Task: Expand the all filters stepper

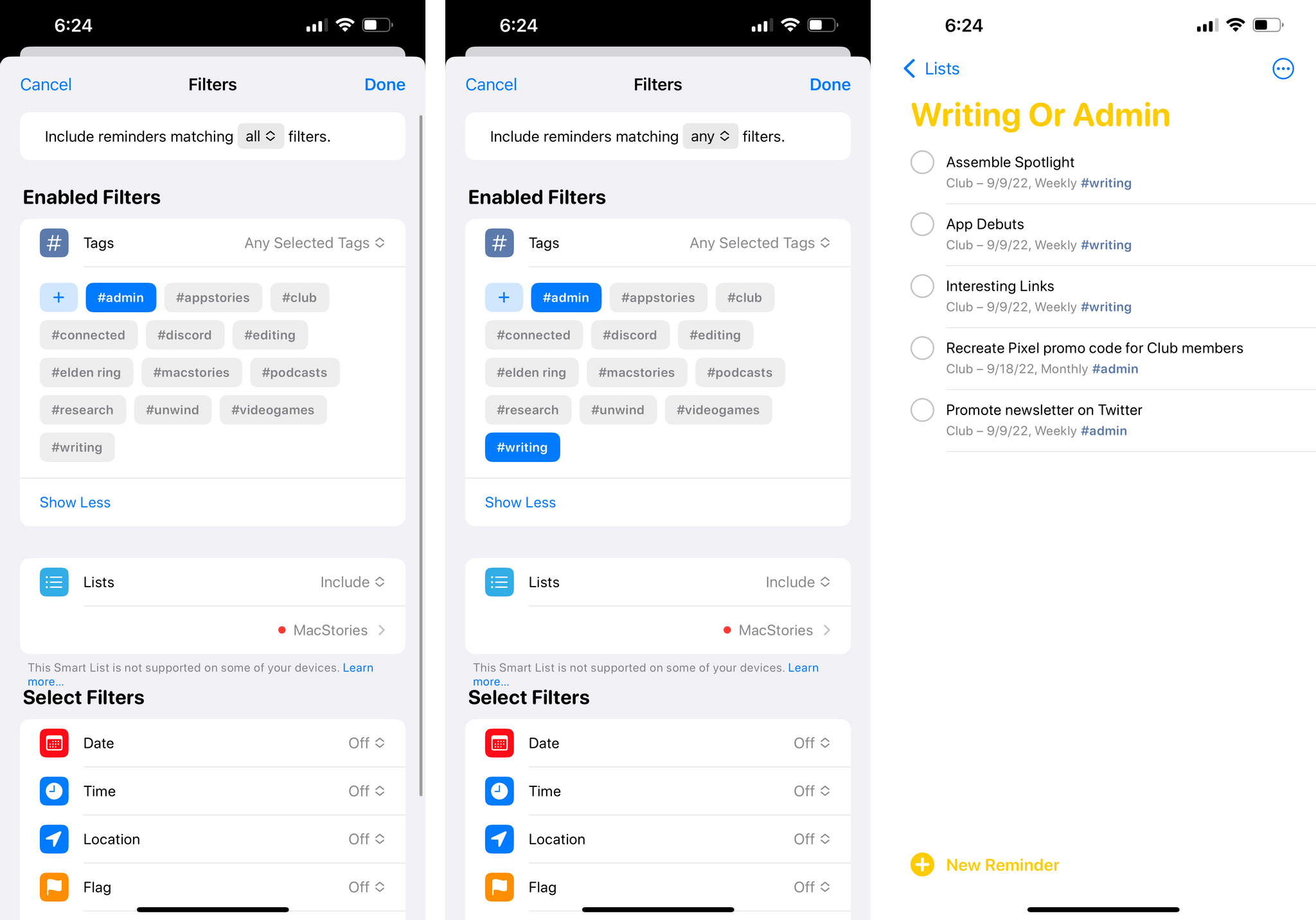Action: pyautogui.click(x=259, y=135)
